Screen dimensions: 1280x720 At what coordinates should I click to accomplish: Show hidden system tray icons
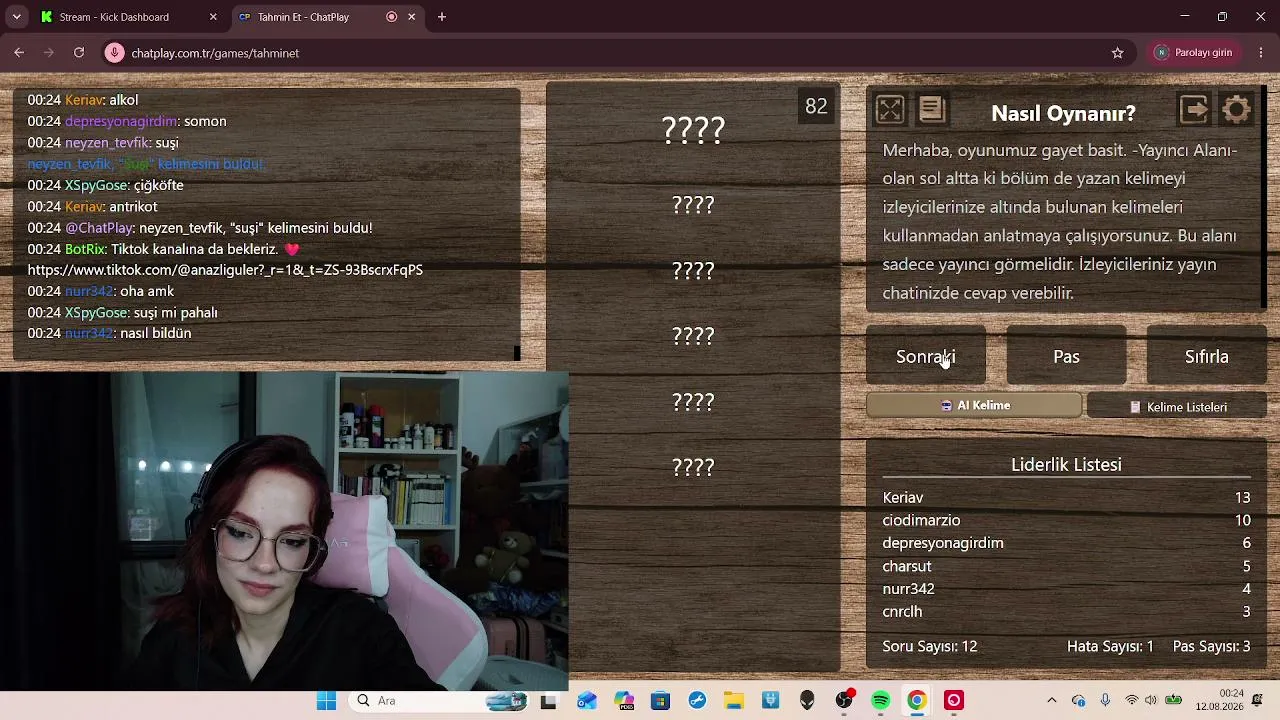click(x=1051, y=701)
